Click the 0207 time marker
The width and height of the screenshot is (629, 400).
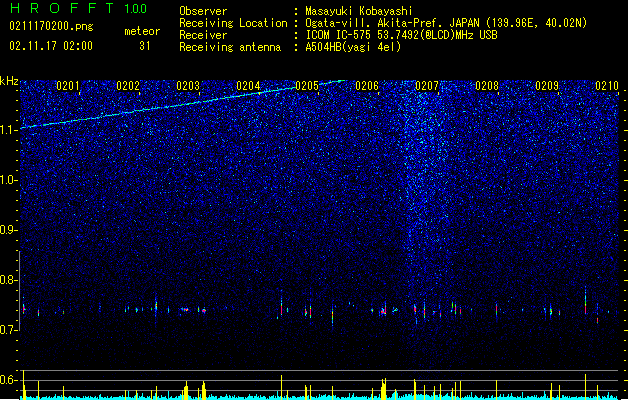click(427, 85)
